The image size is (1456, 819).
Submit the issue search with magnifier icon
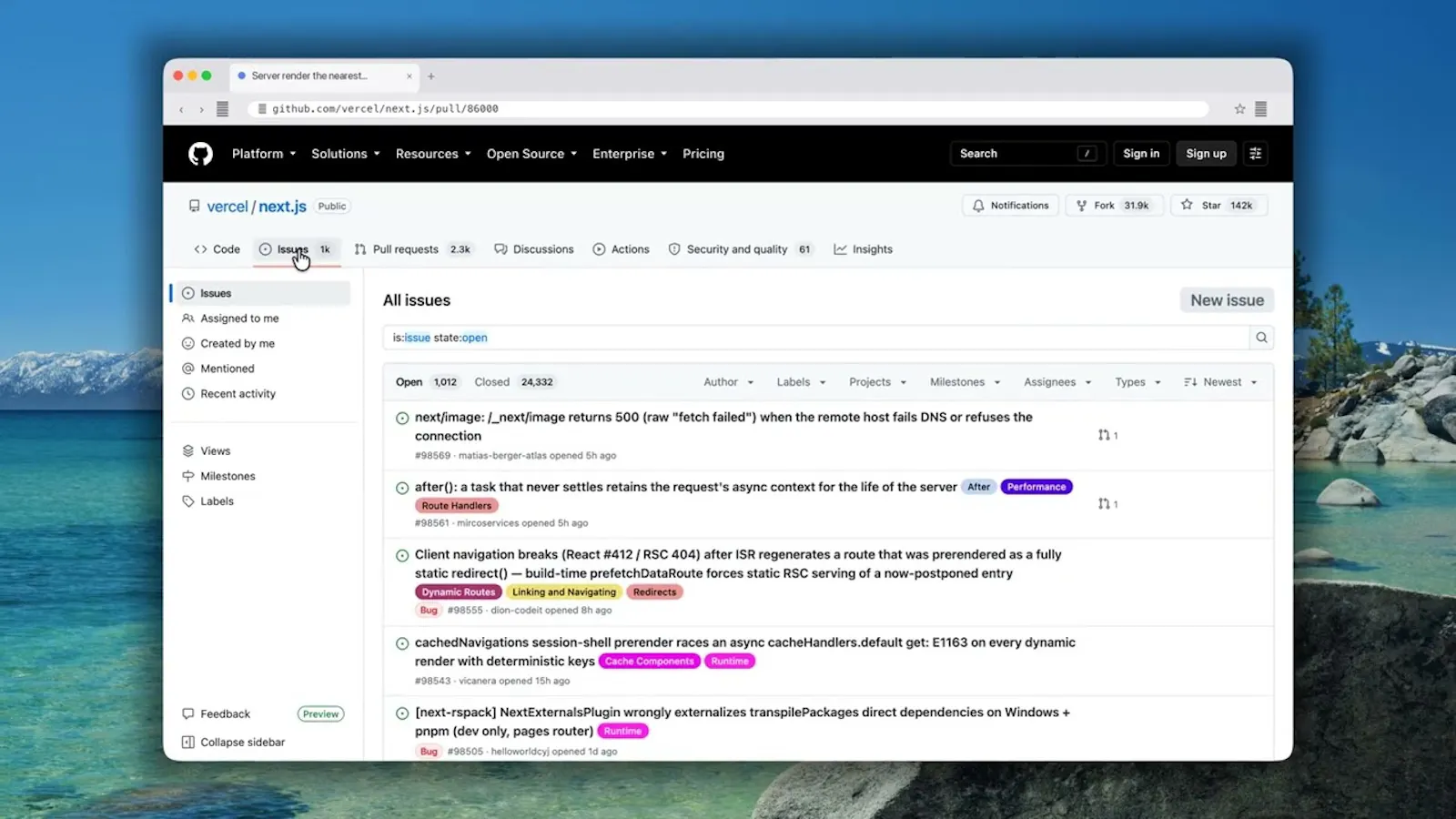point(1261,338)
